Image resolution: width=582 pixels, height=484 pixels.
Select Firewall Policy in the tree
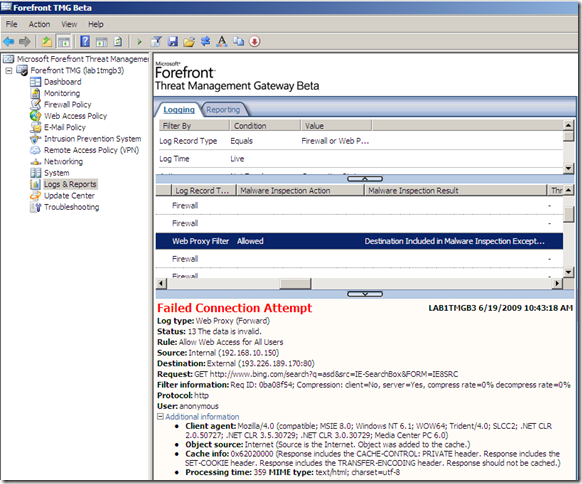pyautogui.click(x=68, y=105)
